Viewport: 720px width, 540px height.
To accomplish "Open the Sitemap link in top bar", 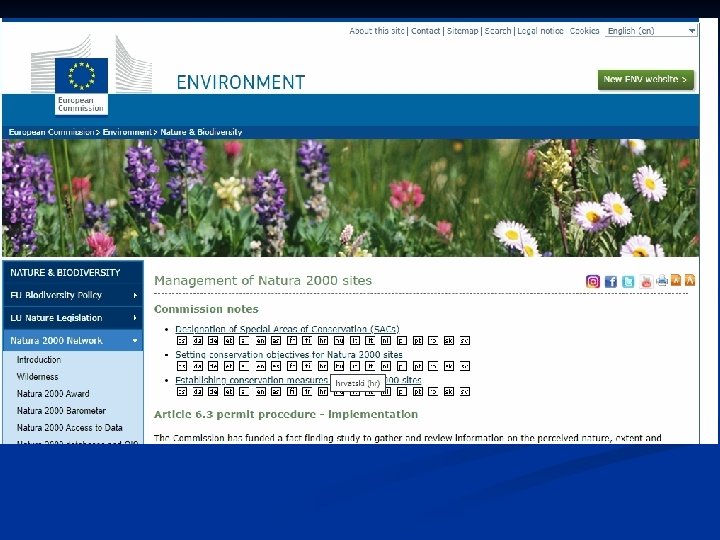I will coord(462,31).
